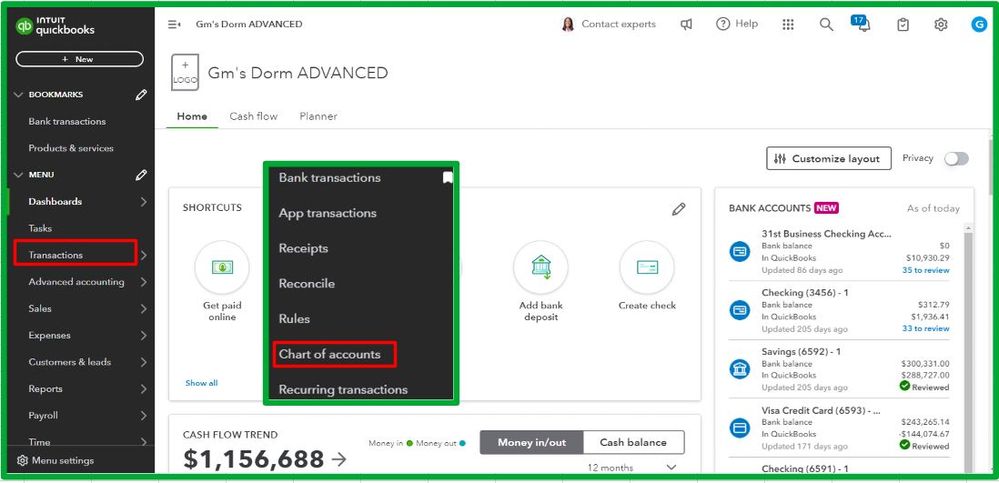This screenshot has width=999, height=483.
Task: Collapse the BOOKMARKS section chevron
Action: point(18,94)
